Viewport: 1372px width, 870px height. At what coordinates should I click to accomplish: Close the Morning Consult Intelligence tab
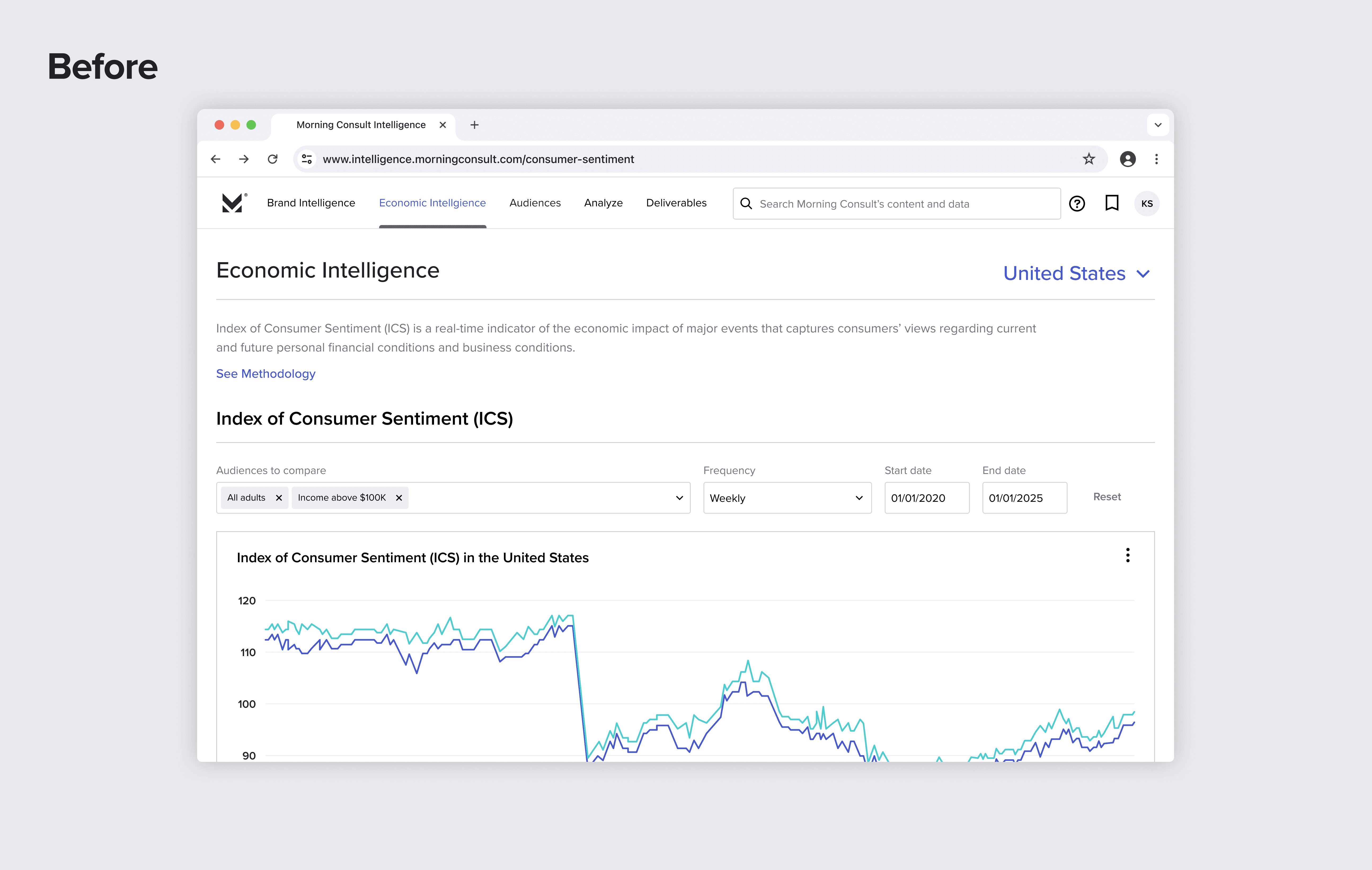click(x=443, y=125)
